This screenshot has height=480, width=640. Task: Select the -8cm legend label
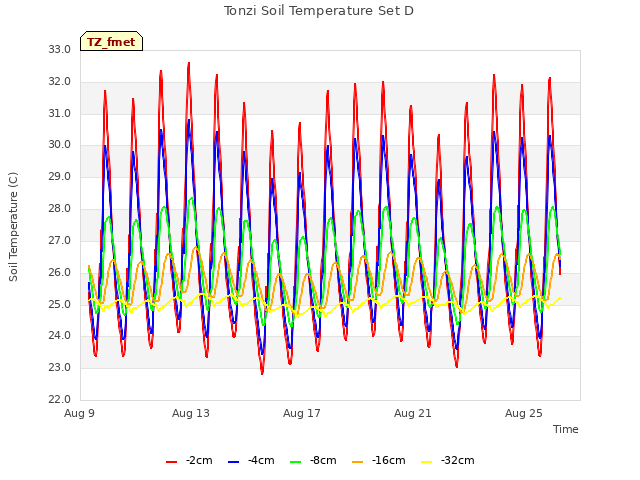323,460
